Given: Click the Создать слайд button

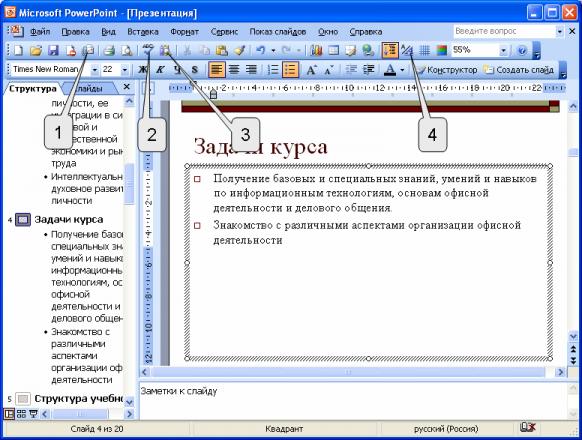Looking at the screenshot, I should pyautogui.click(x=519, y=69).
